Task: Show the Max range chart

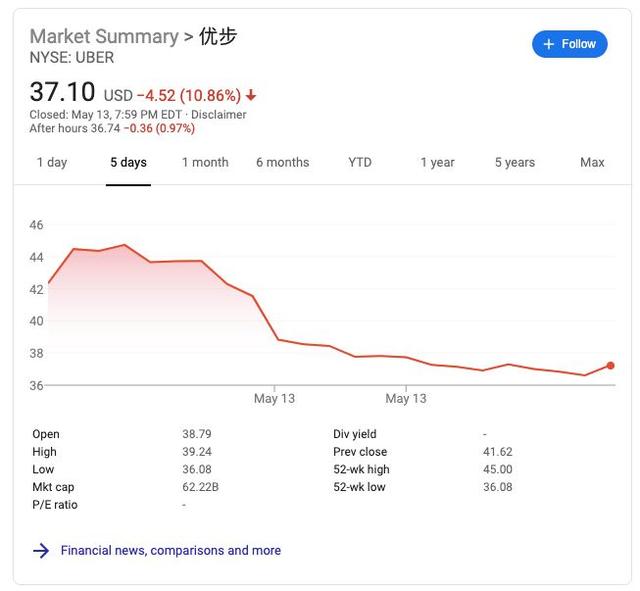Action: (592, 162)
